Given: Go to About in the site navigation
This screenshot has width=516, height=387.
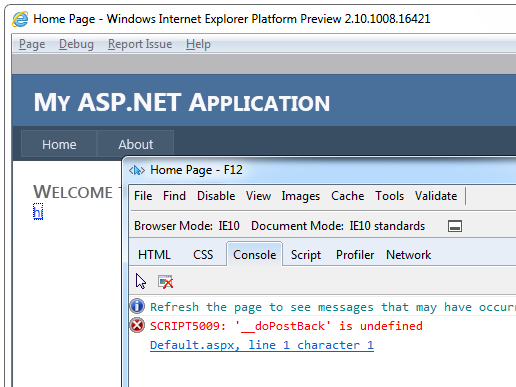Looking at the screenshot, I should (135, 144).
